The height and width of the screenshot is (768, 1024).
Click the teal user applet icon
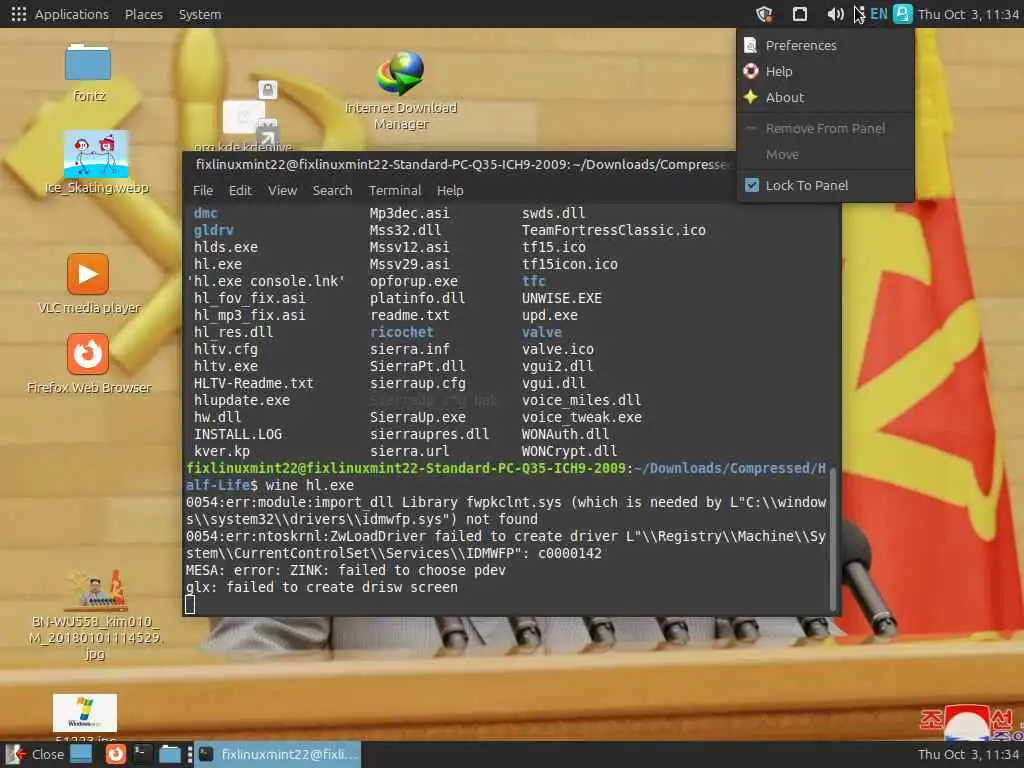coord(903,14)
